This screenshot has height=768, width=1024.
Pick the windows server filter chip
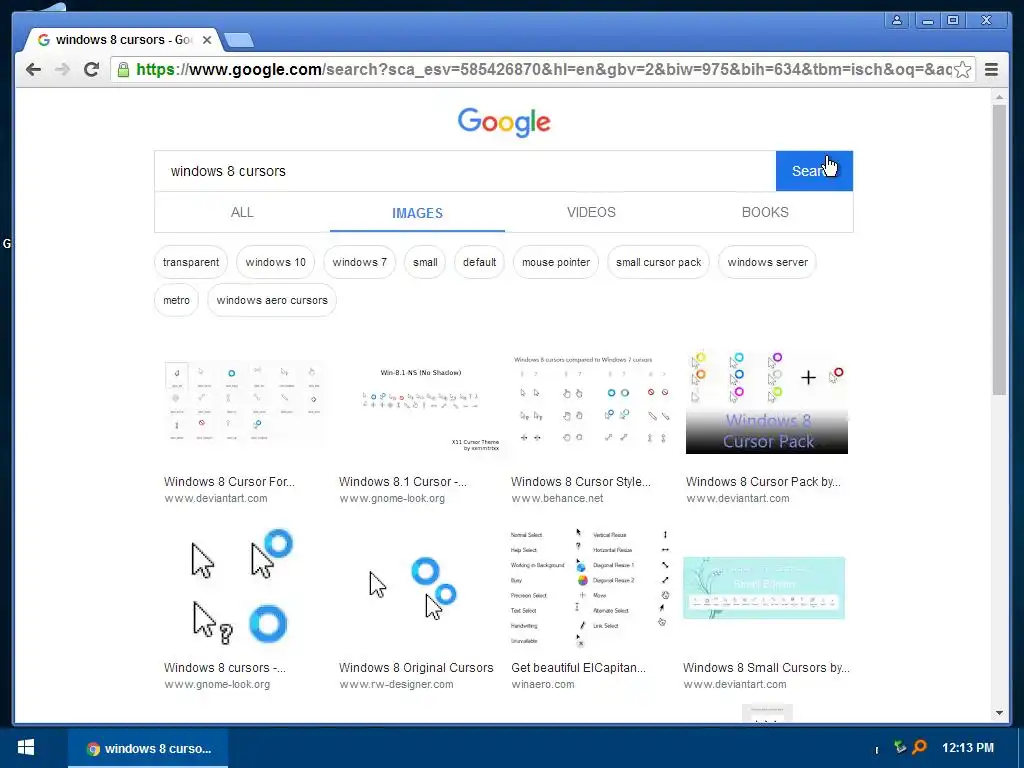767,262
